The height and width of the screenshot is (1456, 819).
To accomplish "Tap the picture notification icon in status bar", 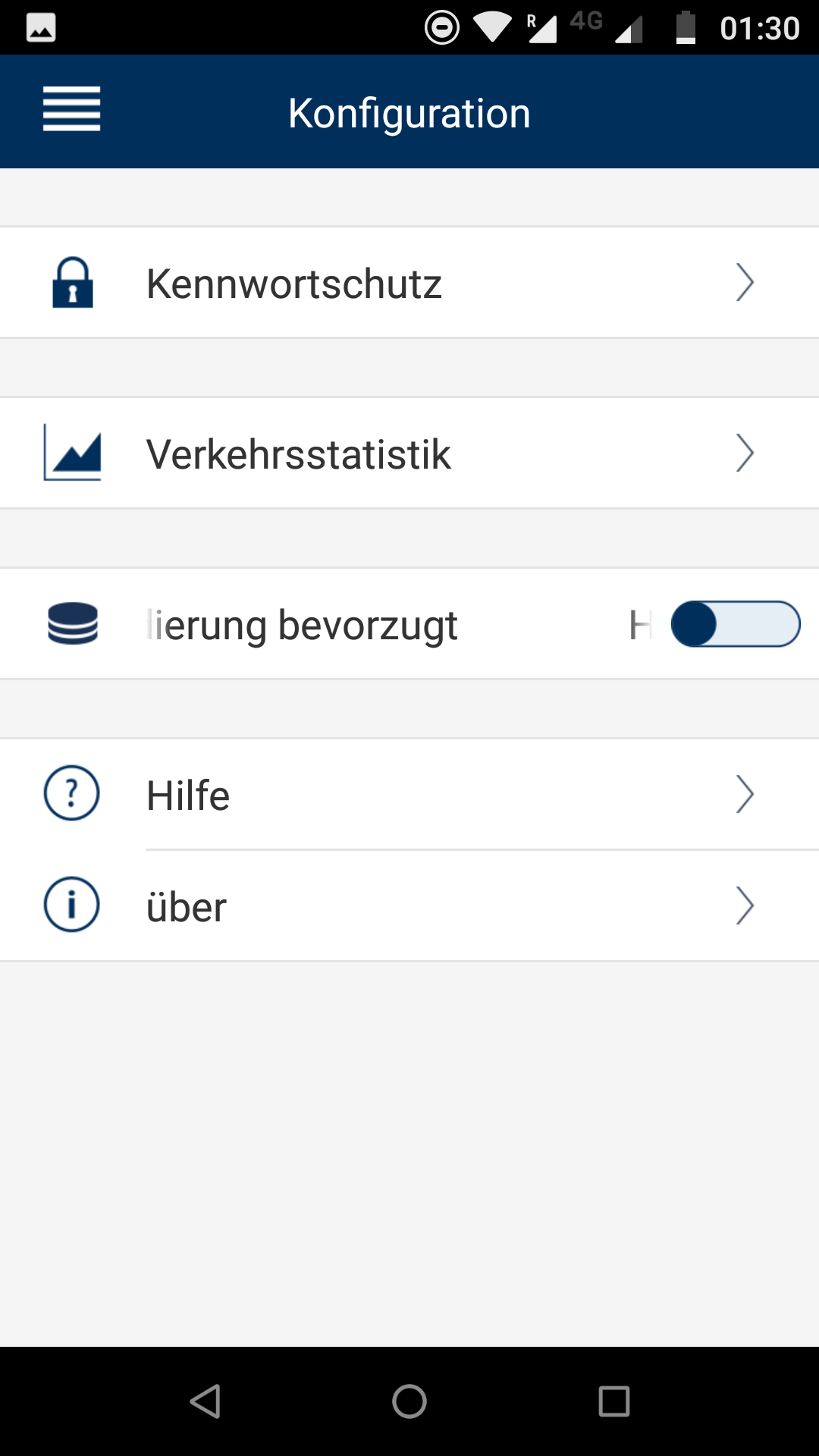I will pos(41,28).
